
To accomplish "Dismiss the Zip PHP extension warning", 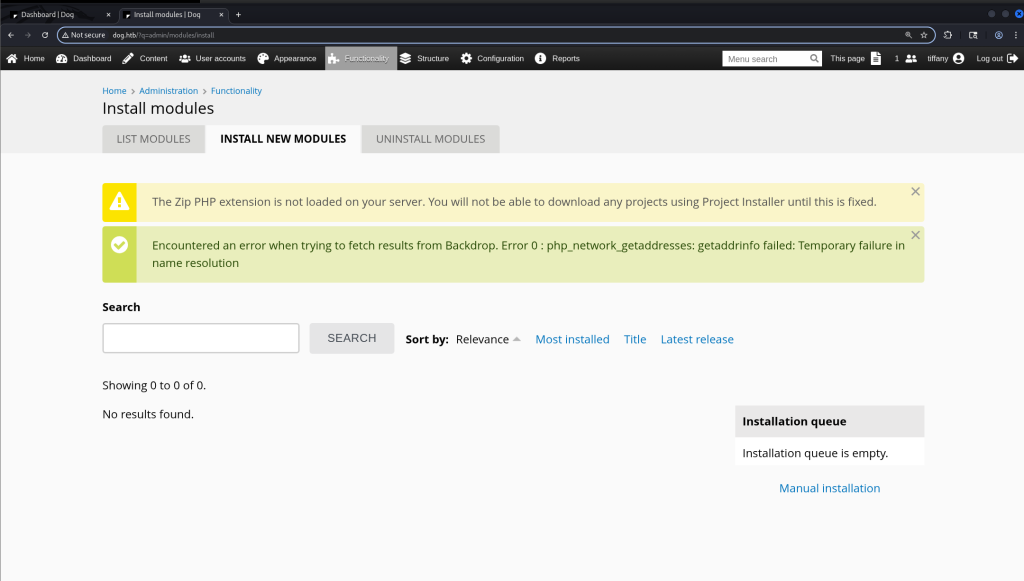I will [x=915, y=191].
